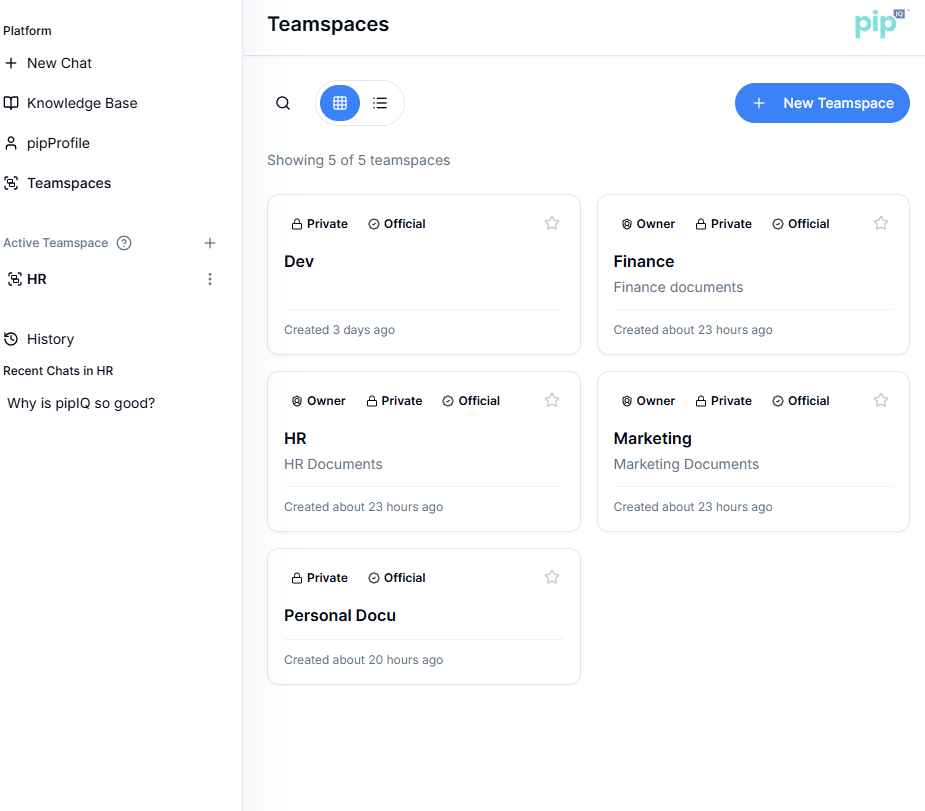Open HR teamspace three-dot options menu
This screenshot has width=925, height=811.
point(210,279)
